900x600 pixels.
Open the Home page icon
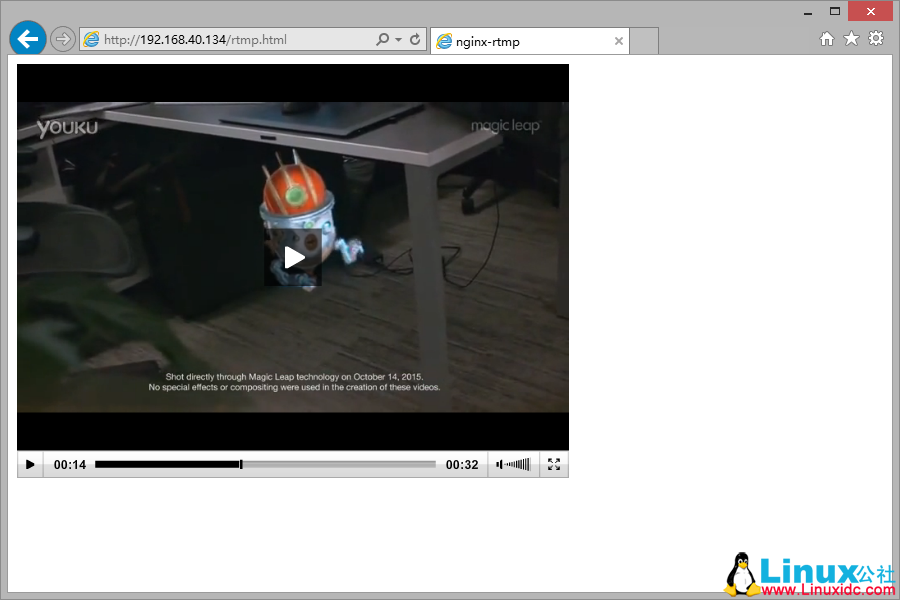pyautogui.click(x=827, y=39)
